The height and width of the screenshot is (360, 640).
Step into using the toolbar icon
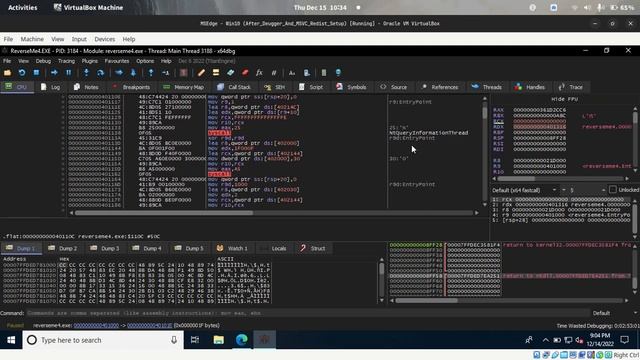coord(86,73)
